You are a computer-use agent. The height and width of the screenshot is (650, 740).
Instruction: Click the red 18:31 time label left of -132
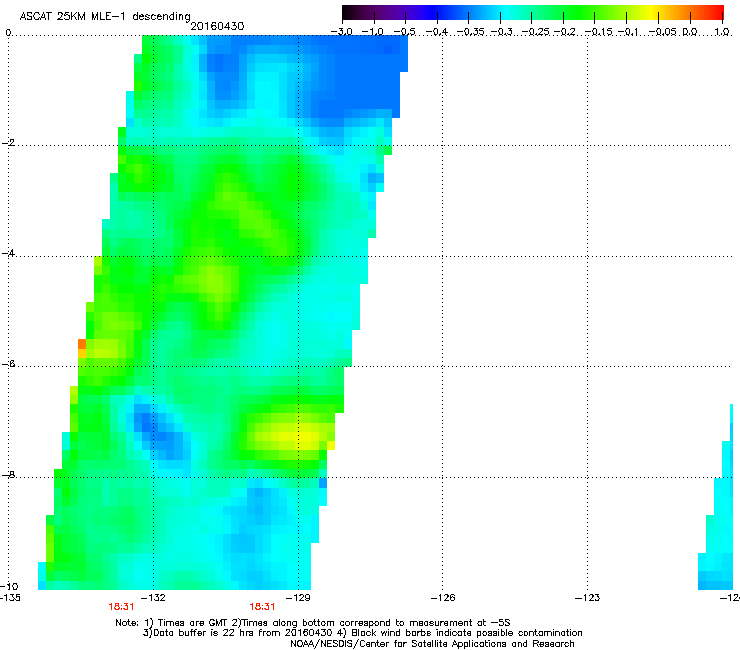pyautogui.click(x=121, y=607)
